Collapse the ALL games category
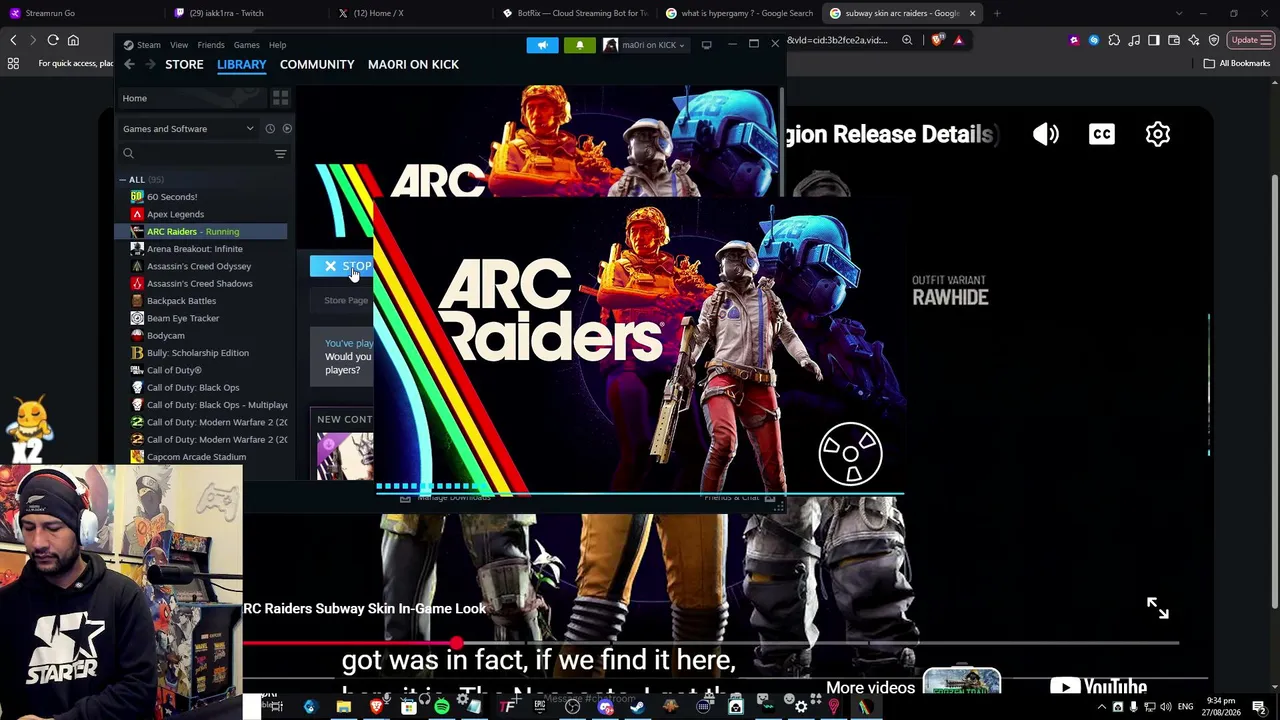 [123, 180]
